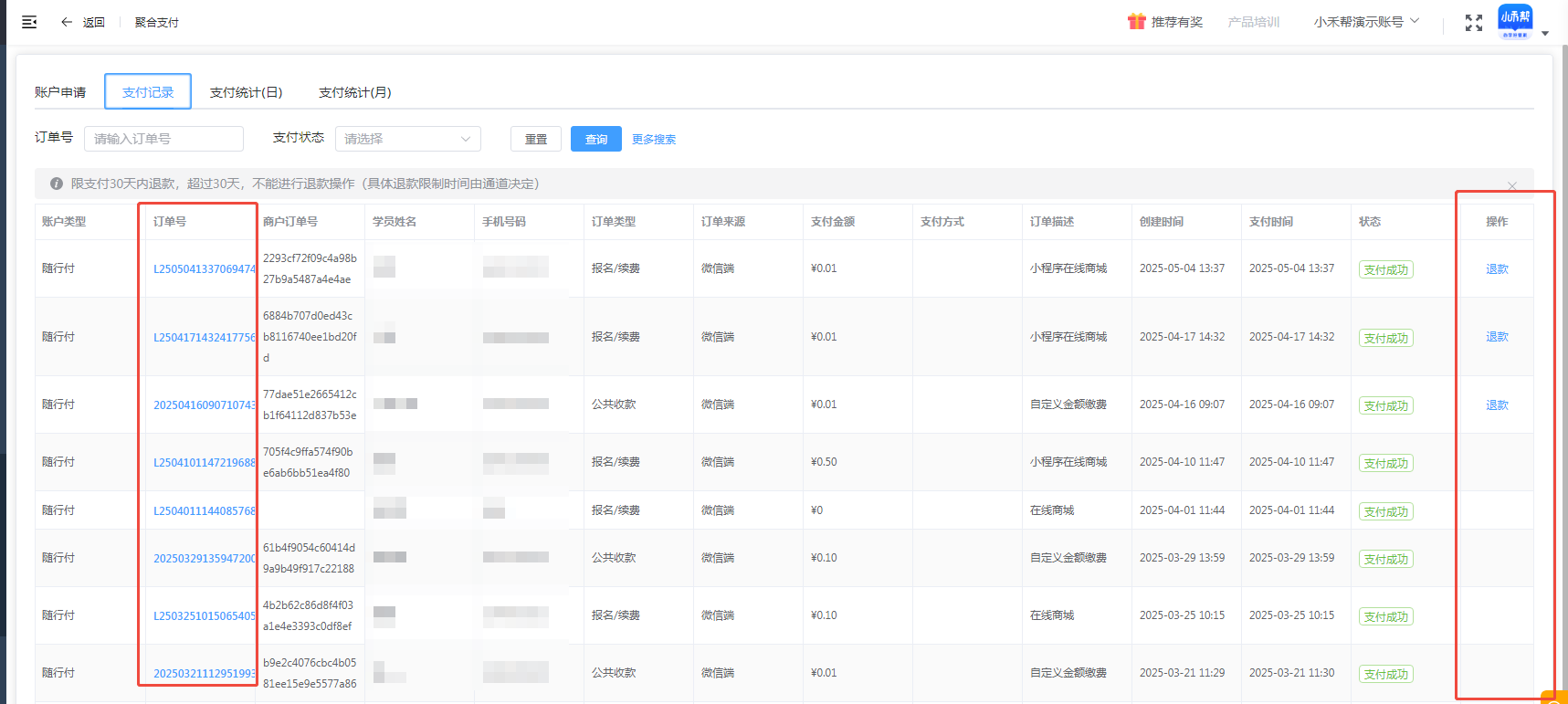Viewport: 1568px width, 704px height.
Task: Open the 支付统计(日) tab
Action: [x=246, y=92]
